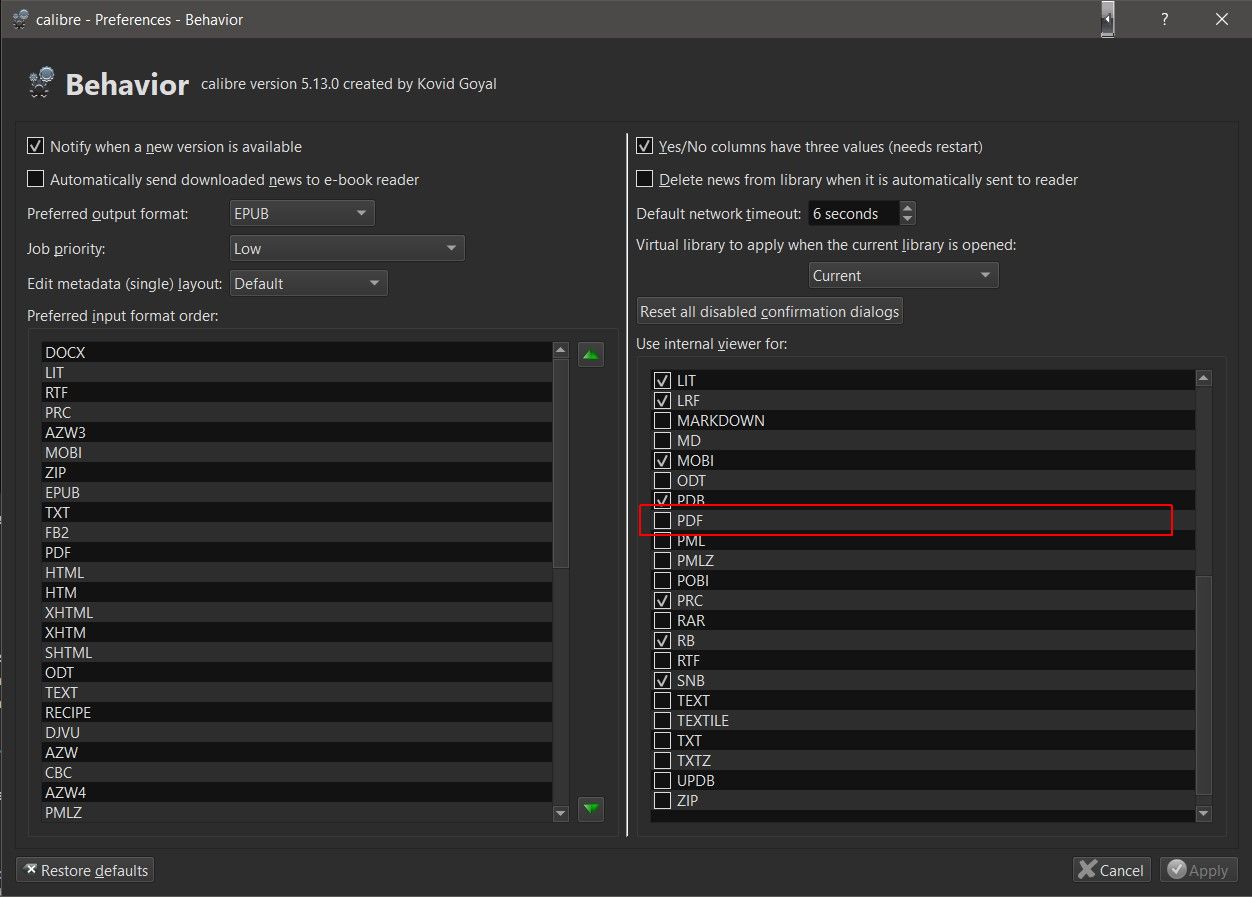Click the help question mark icon
Viewport: 1252px width, 897px height.
tap(1164, 19)
